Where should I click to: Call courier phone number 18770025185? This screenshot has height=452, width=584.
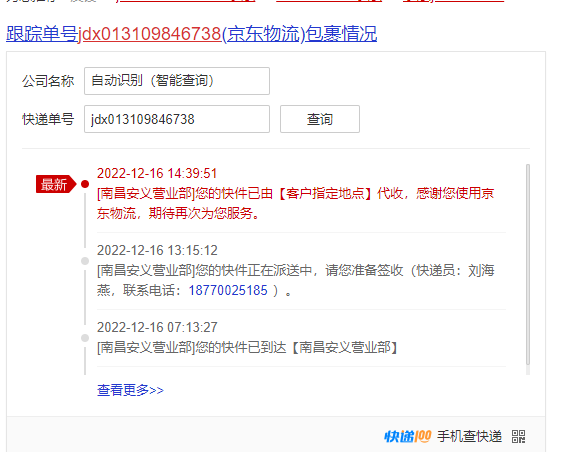point(228,290)
